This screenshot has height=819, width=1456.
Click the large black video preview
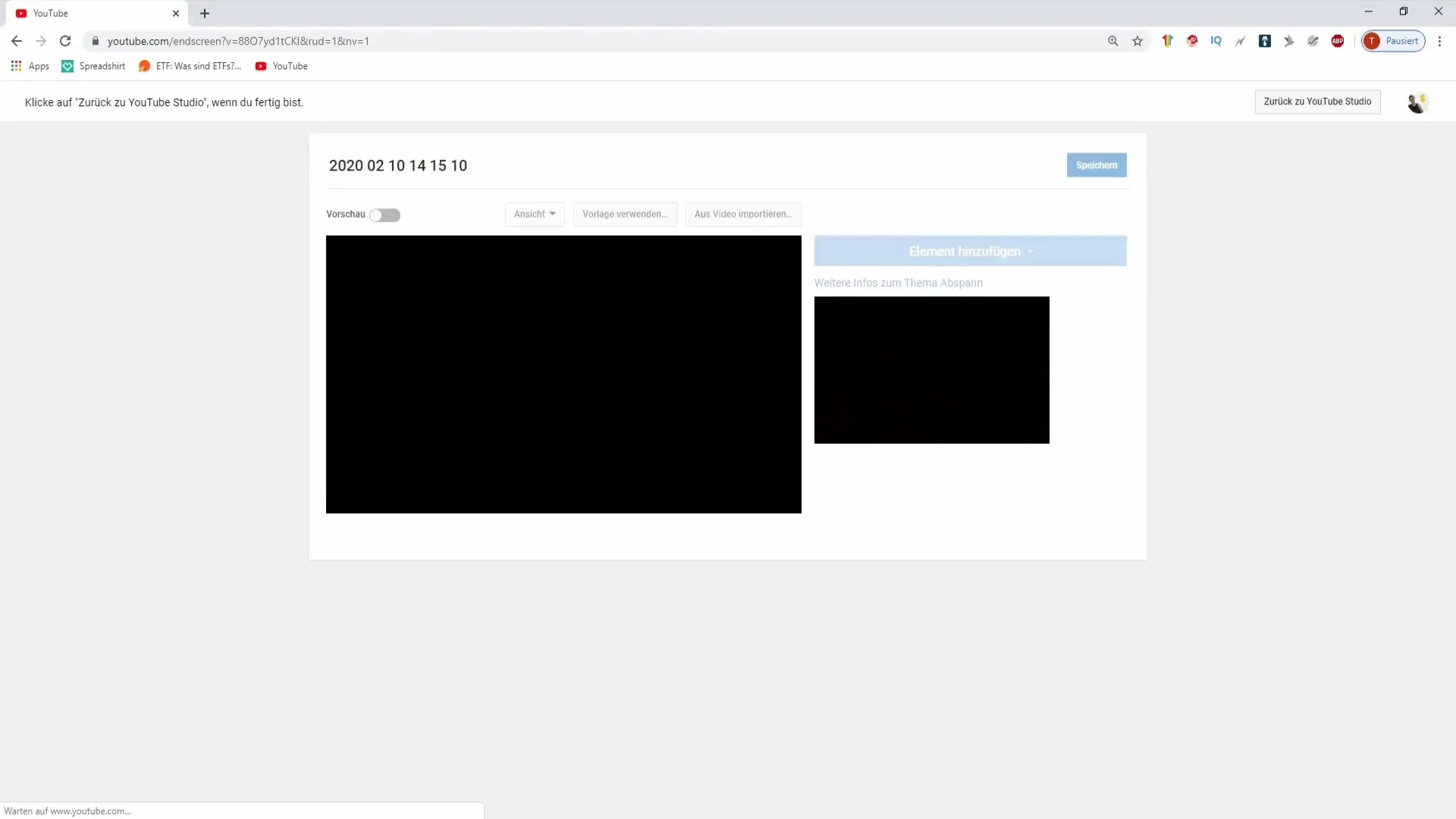pyautogui.click(x=563, y=375)
